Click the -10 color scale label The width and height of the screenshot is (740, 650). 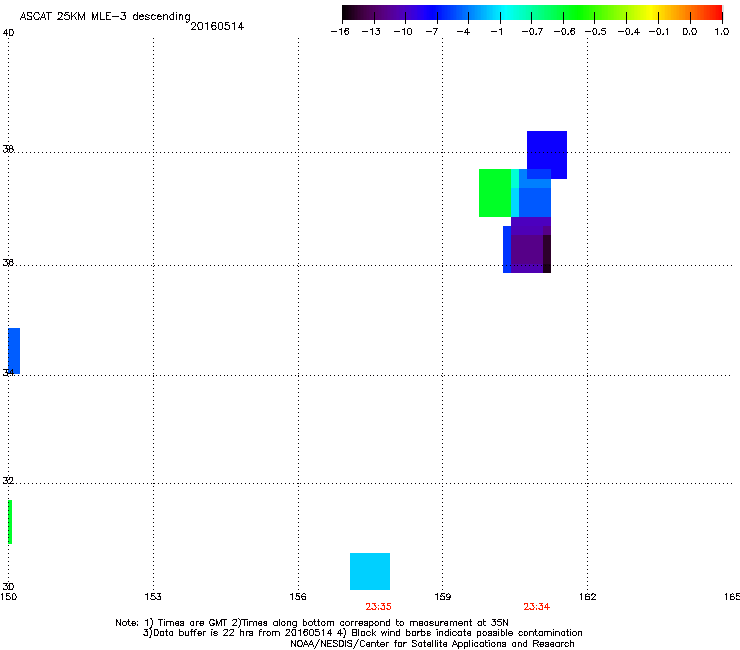tap(403, 32)
